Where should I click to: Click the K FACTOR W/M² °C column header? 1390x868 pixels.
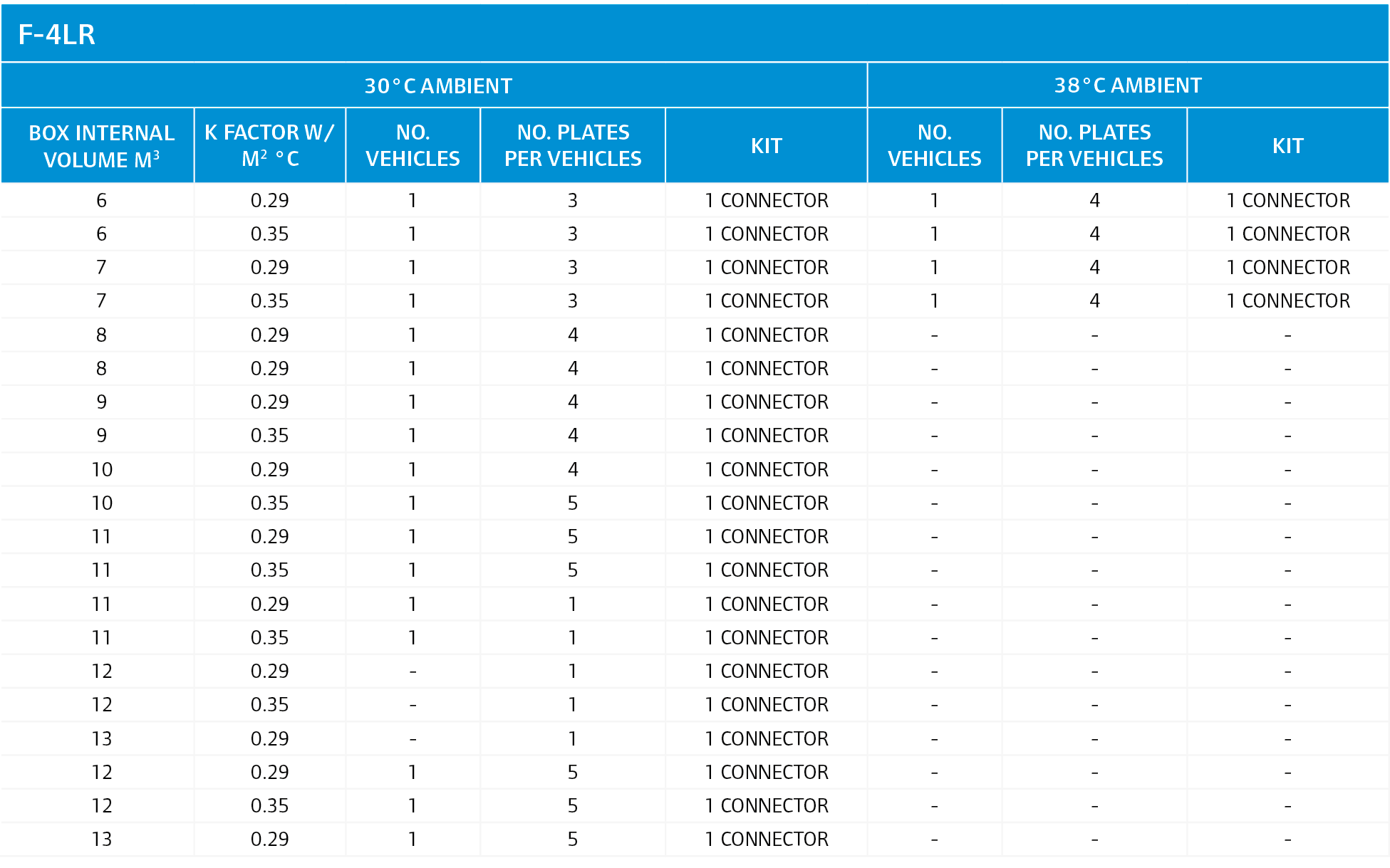(x=269, y=145)
